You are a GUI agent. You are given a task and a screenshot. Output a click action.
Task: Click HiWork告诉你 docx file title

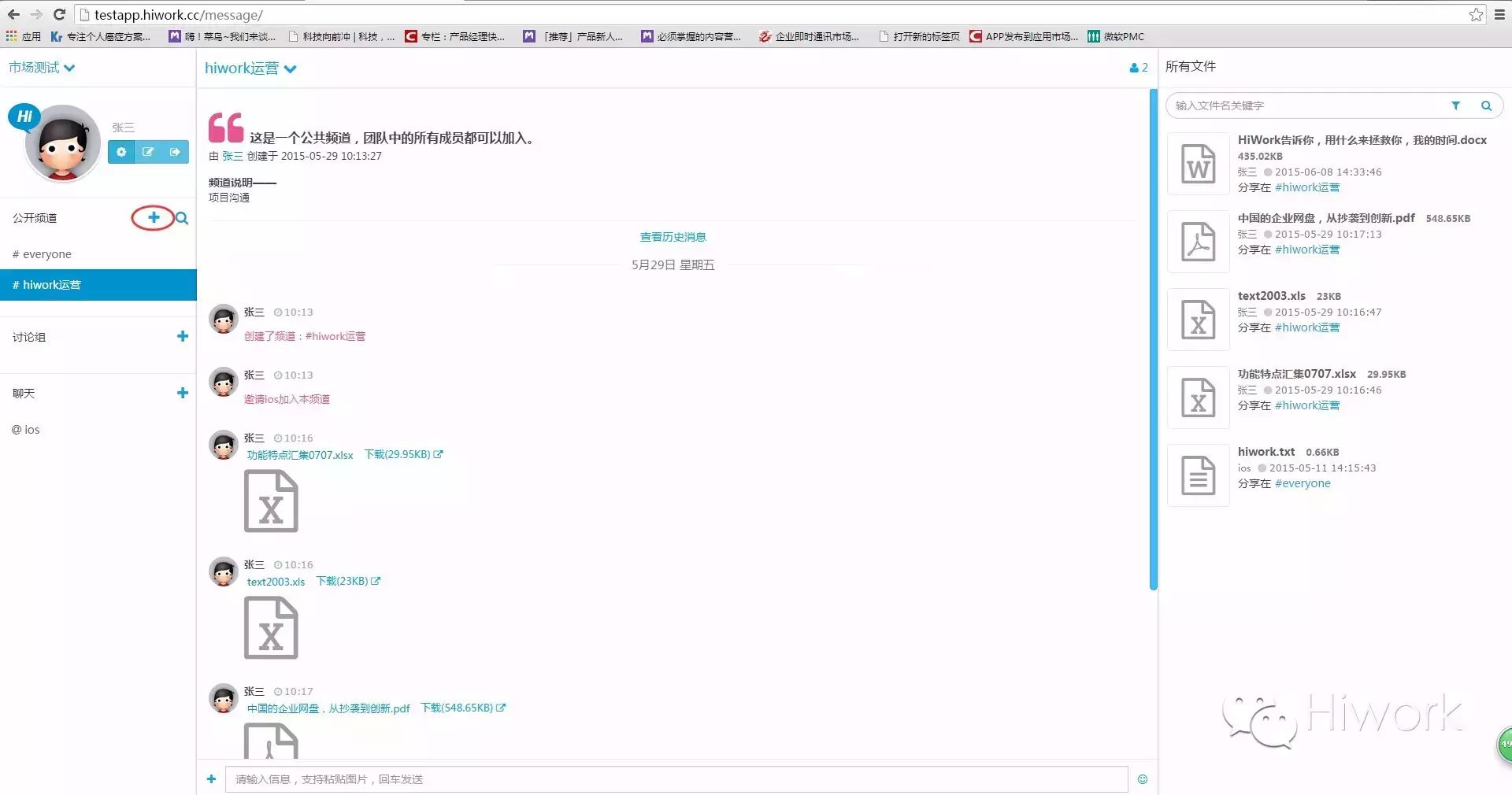(x=1362, y=140)
